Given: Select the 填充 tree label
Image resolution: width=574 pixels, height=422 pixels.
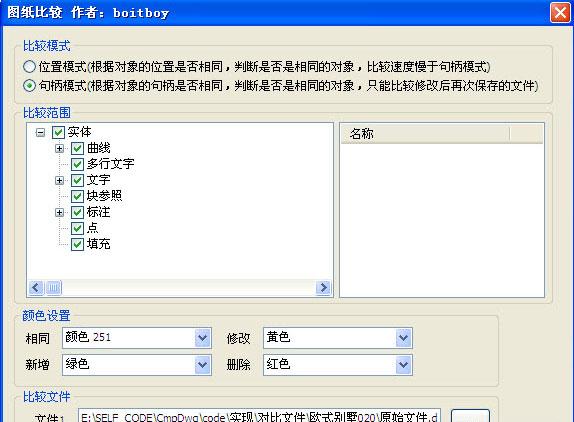Looking at the screenshot, I should click(98, 244).
